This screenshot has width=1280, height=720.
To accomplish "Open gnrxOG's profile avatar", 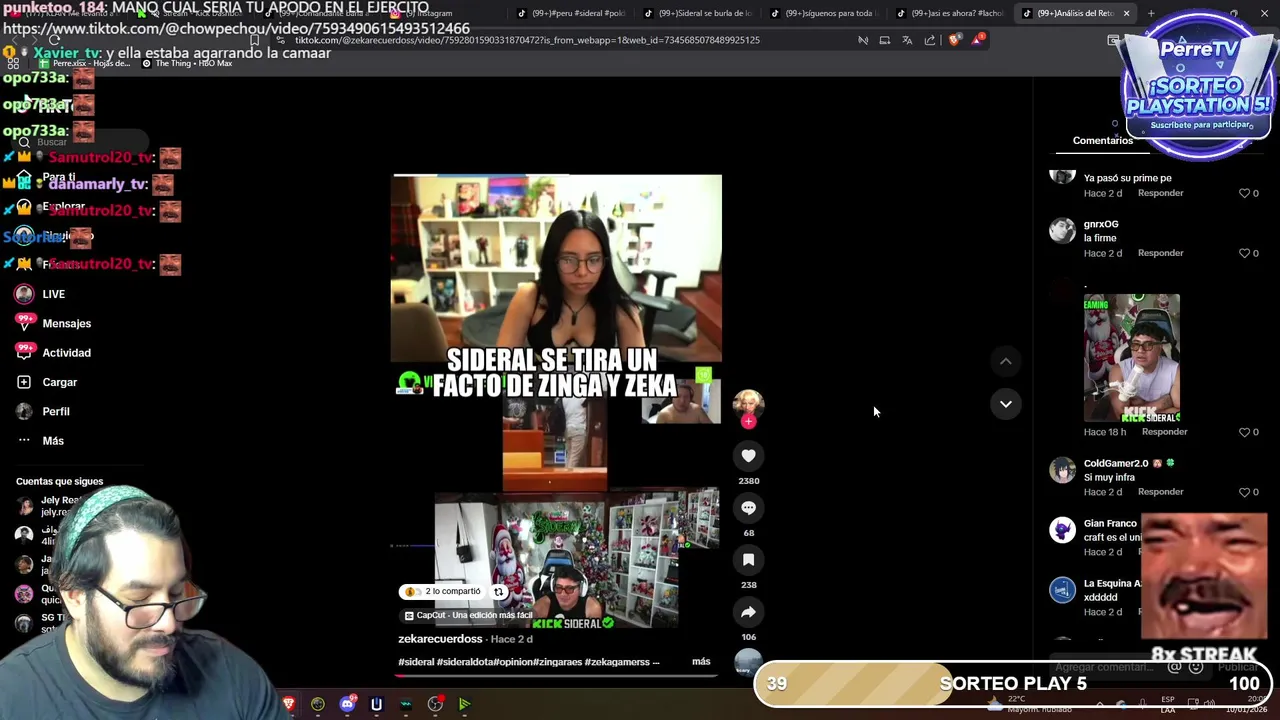I will click(1062, 230).
